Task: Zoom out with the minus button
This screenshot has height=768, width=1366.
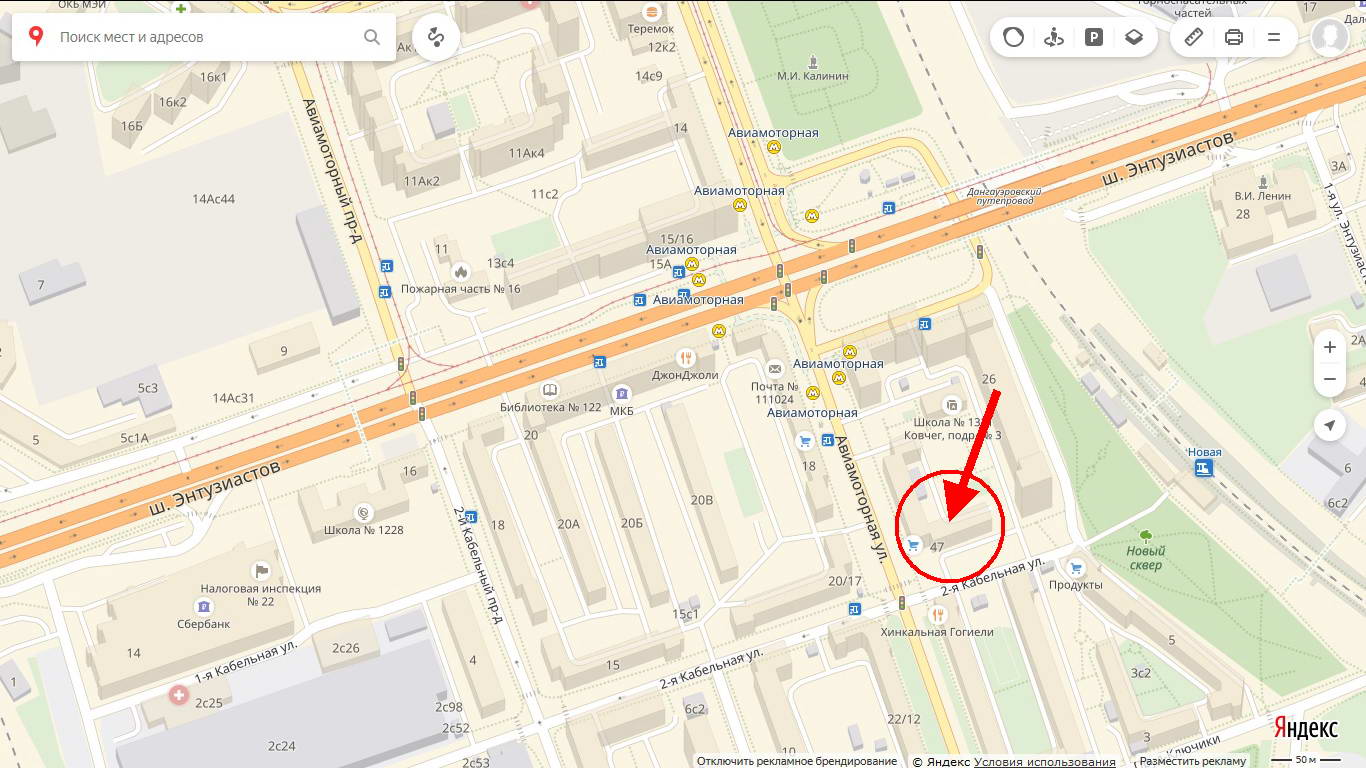Action: tap(1329, 380)
